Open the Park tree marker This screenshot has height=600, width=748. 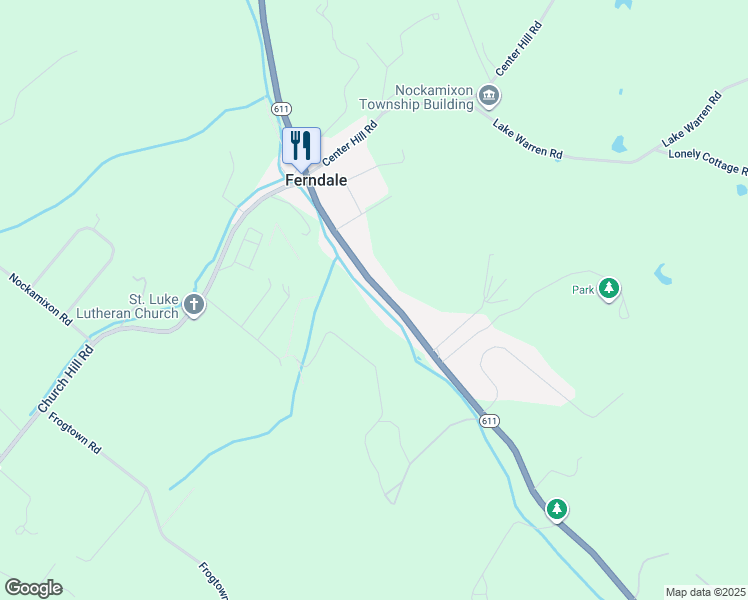tap(608, 289)
